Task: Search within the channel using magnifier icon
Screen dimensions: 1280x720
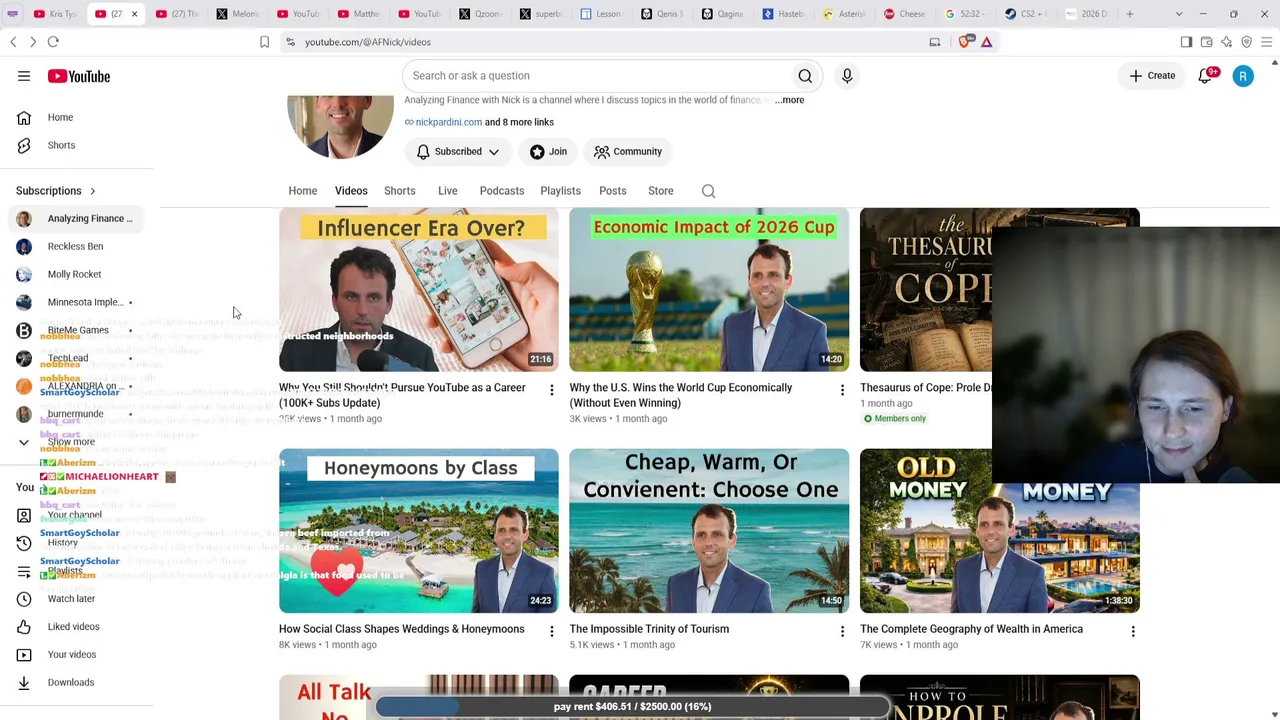Action: (x=708, y=191)
